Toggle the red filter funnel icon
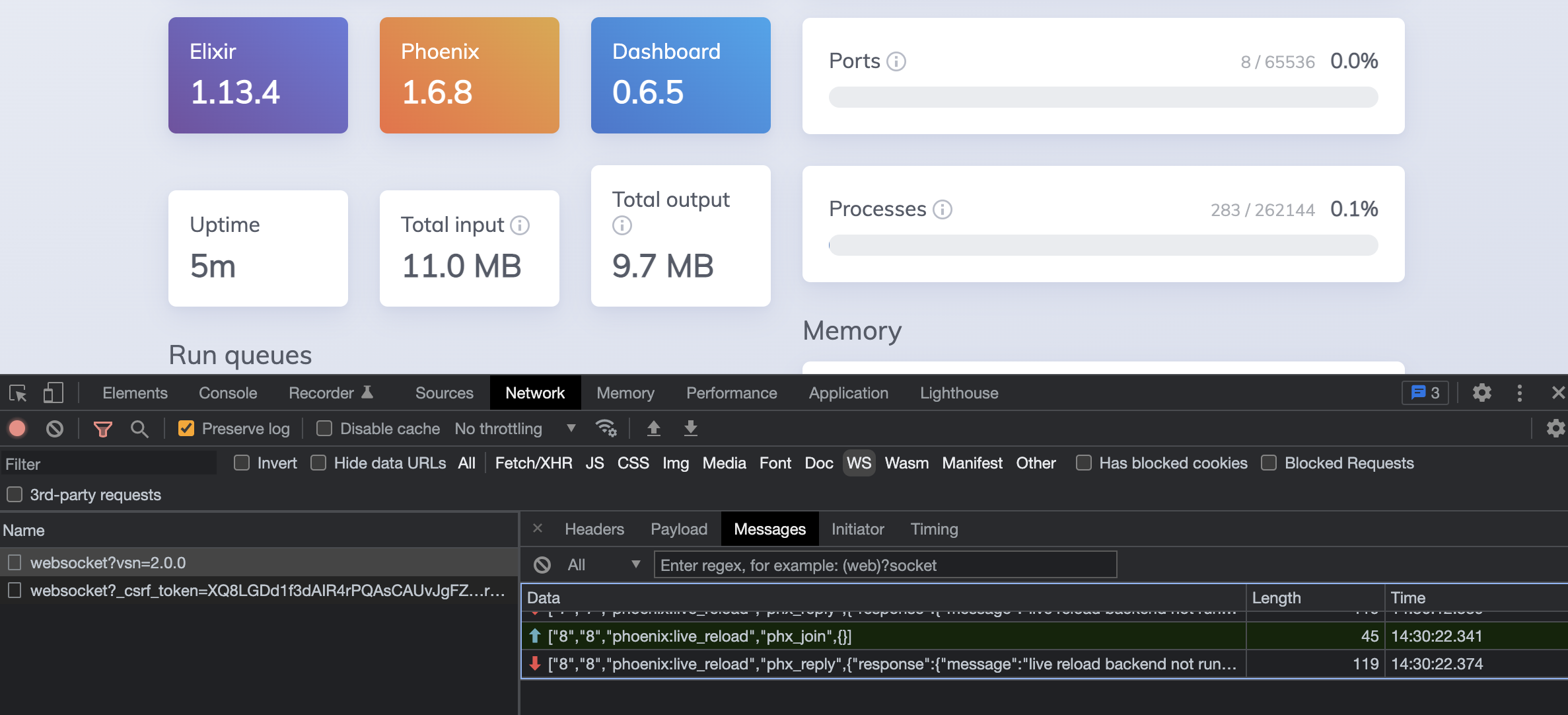This screenshot has height=715, width=1568. tap(102, 429)
